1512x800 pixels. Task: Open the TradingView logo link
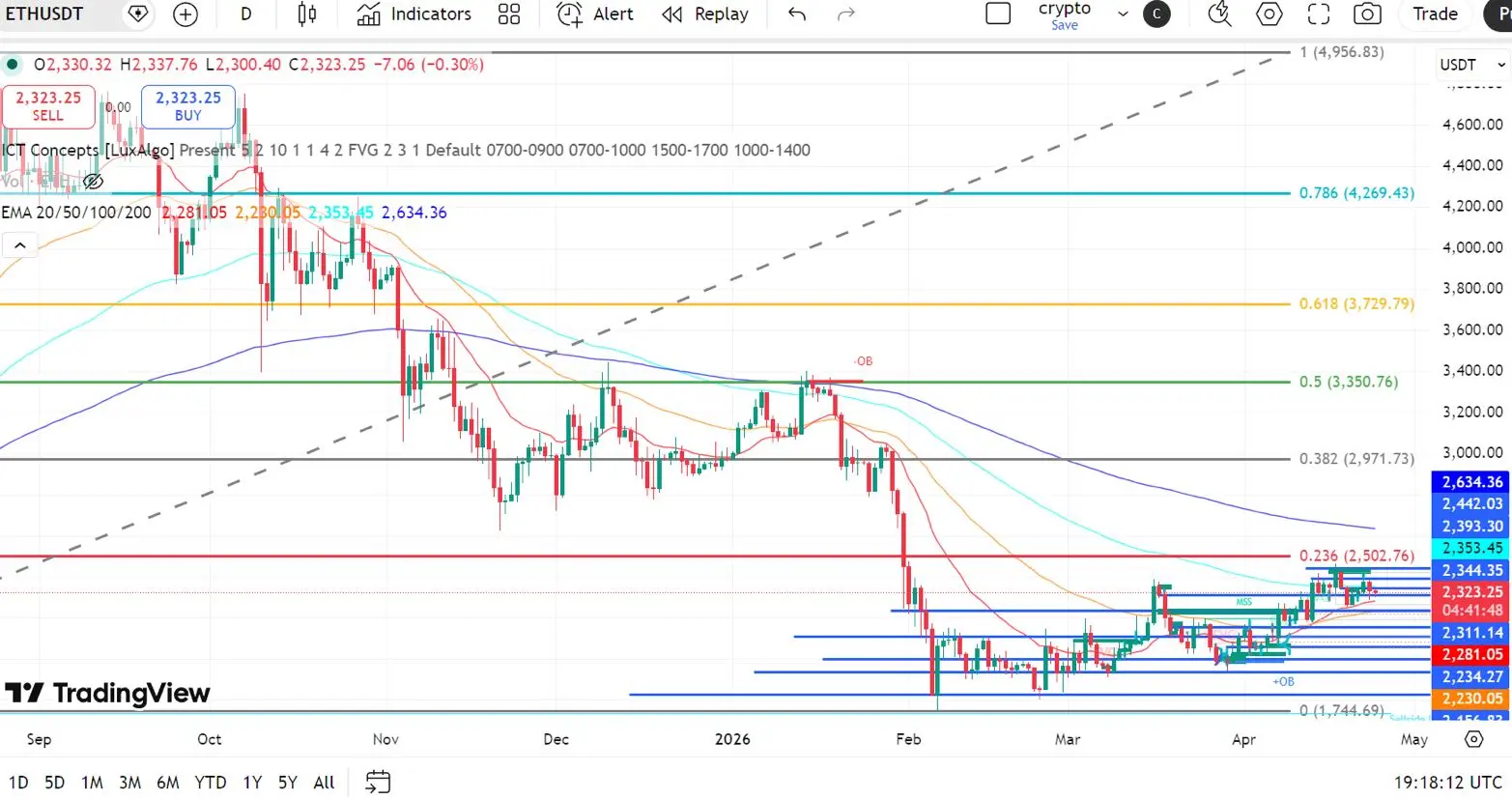tap(107, 693)
